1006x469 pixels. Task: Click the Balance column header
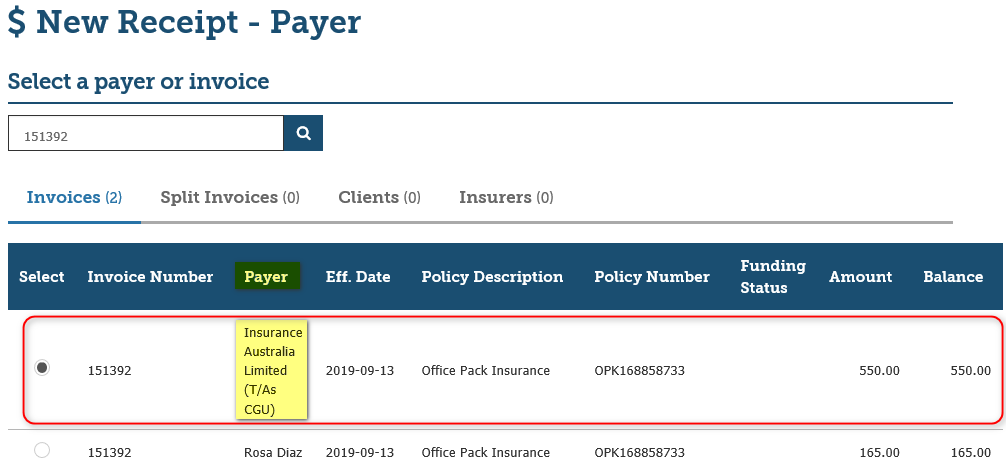[952, 277]
